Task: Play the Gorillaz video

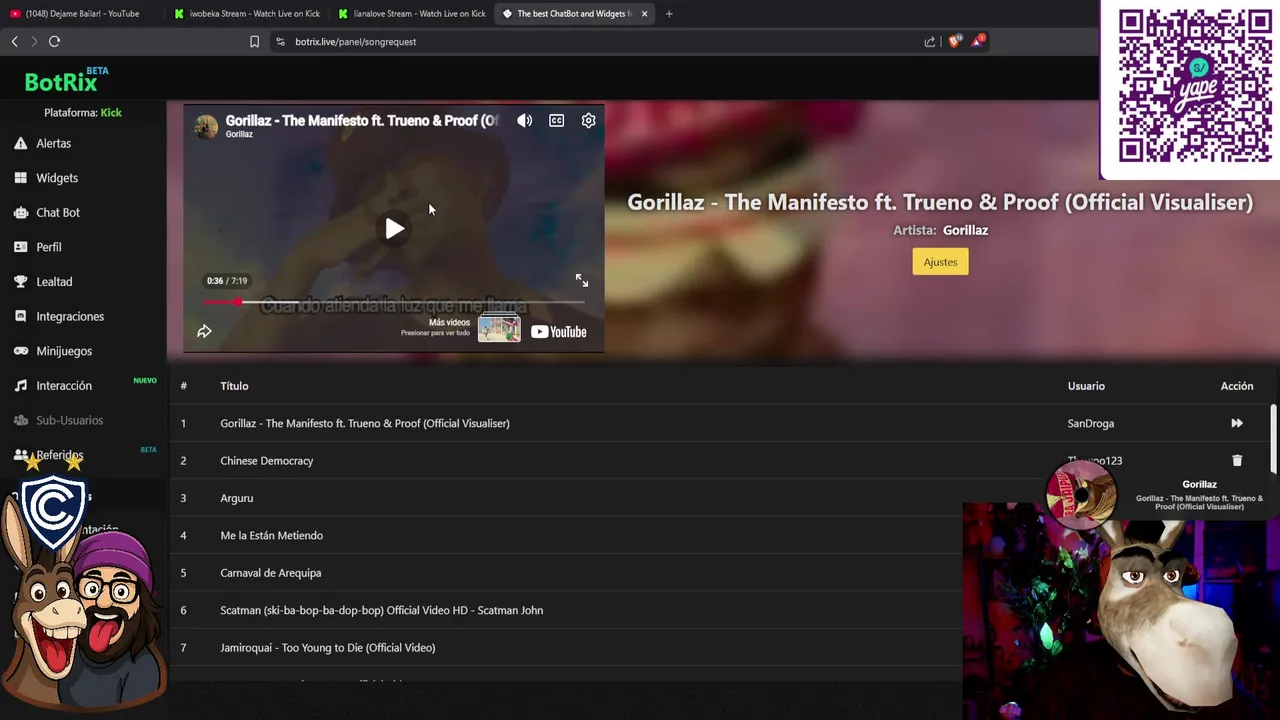Action: pyautogui.click(x=395, y=228)
